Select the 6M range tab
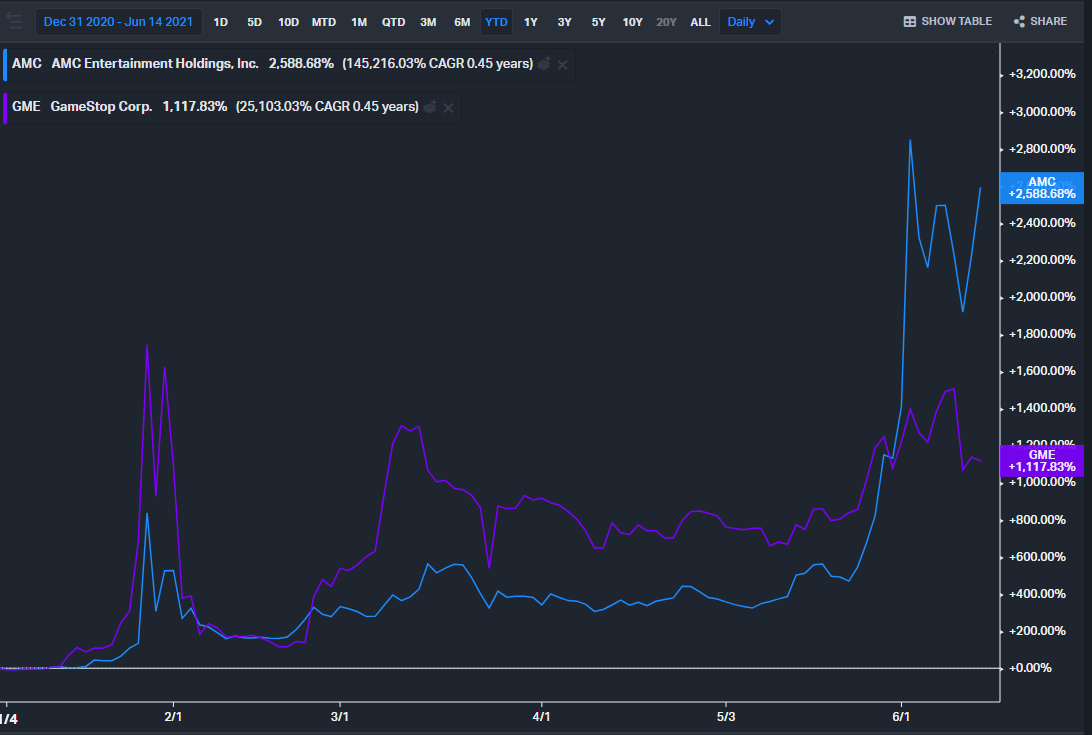The image size is (1092, 735). coord(462,21)
